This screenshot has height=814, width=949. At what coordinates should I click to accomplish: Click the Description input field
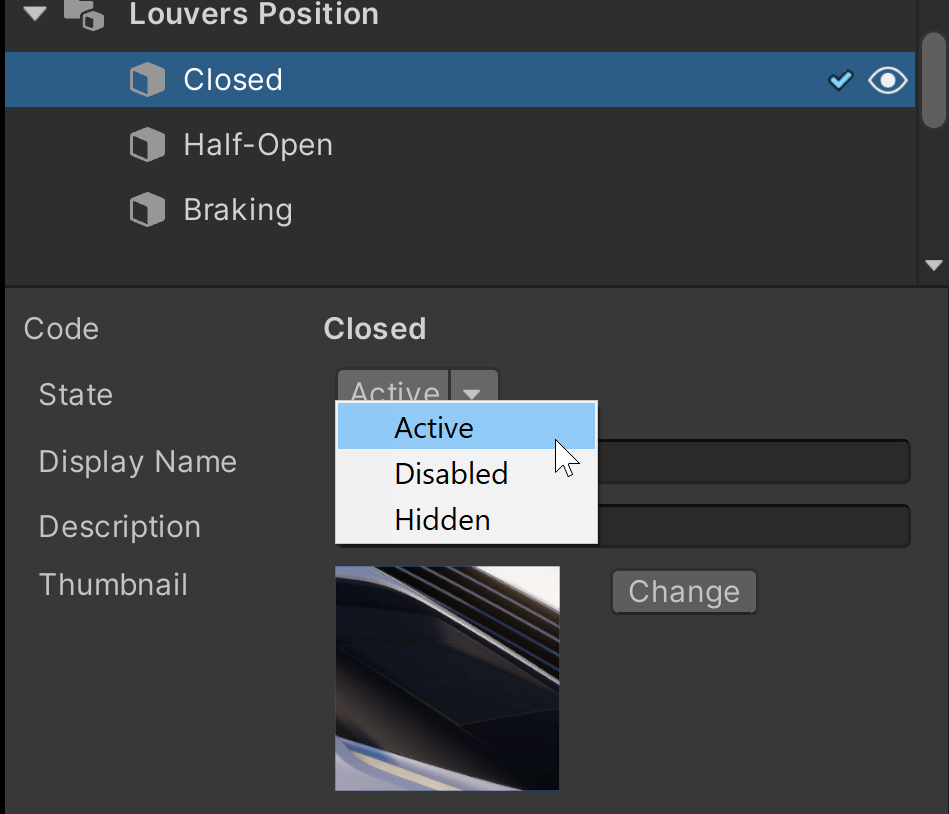[x=752, y=526]
